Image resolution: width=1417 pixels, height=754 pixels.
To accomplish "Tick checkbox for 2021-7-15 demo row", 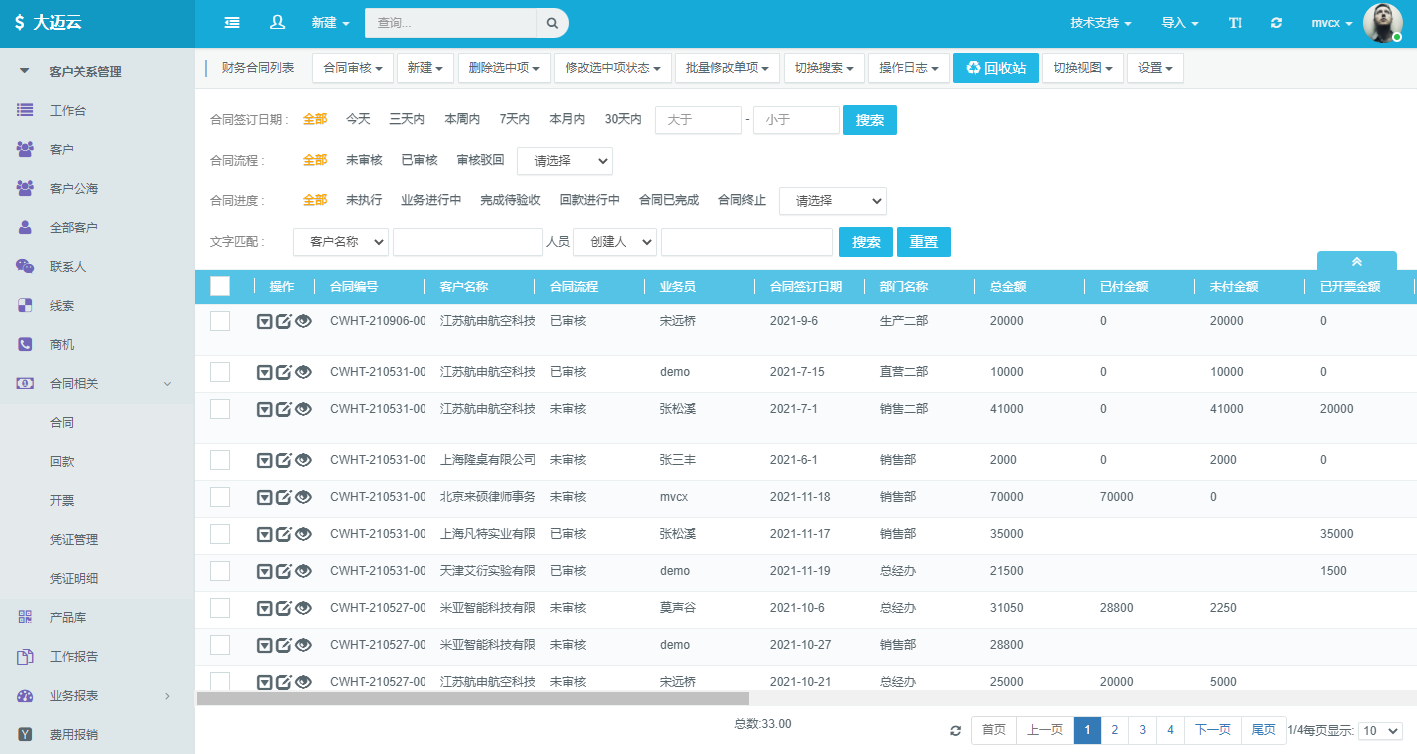I will pos(220,372).
